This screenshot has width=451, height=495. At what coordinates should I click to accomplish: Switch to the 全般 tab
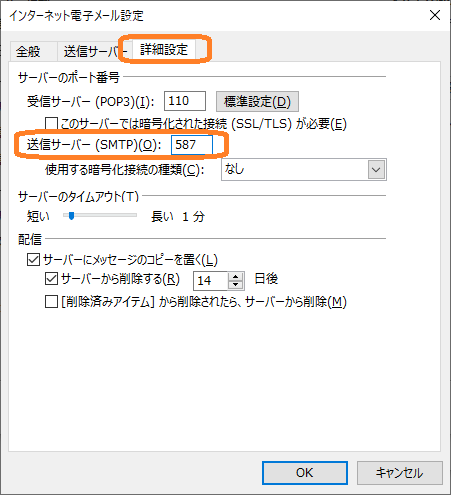click(29, 51)
